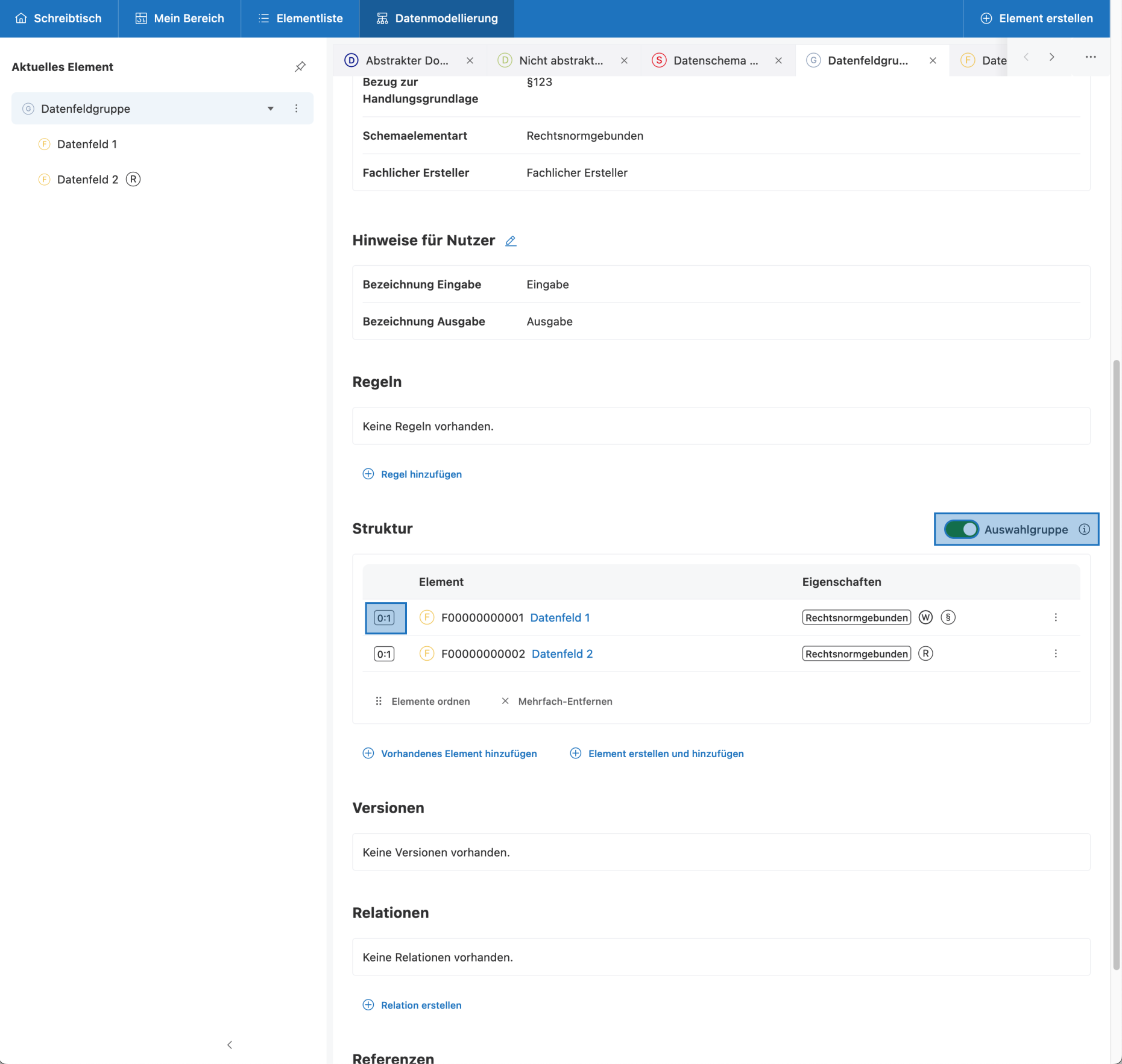The image size is (1122, 1064).
Task: Collapse the left sidebar panel
Action: (x=230, y=1045)
